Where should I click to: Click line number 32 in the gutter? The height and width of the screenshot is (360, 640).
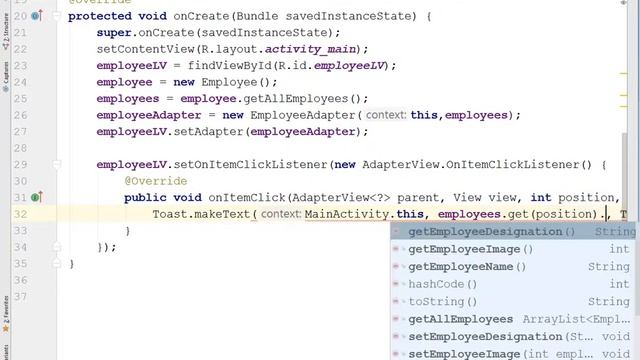pos(20,214)
